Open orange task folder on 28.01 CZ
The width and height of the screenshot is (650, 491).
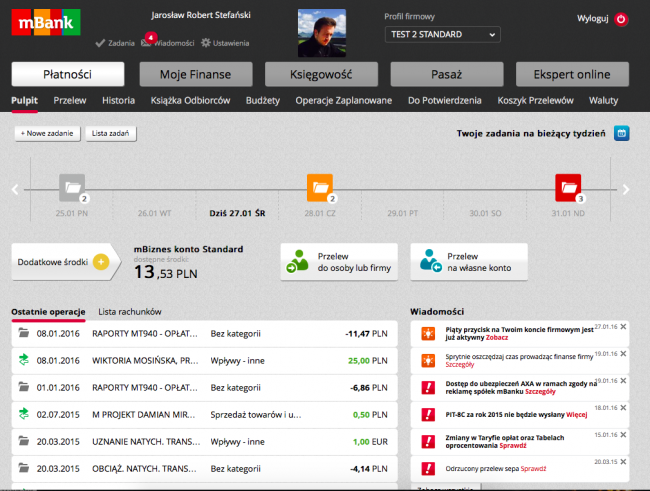coord(320,188)
